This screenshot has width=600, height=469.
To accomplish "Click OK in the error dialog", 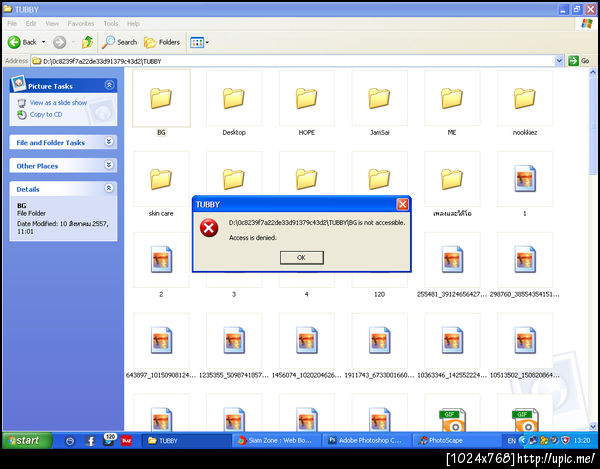I will pos(302,257).
